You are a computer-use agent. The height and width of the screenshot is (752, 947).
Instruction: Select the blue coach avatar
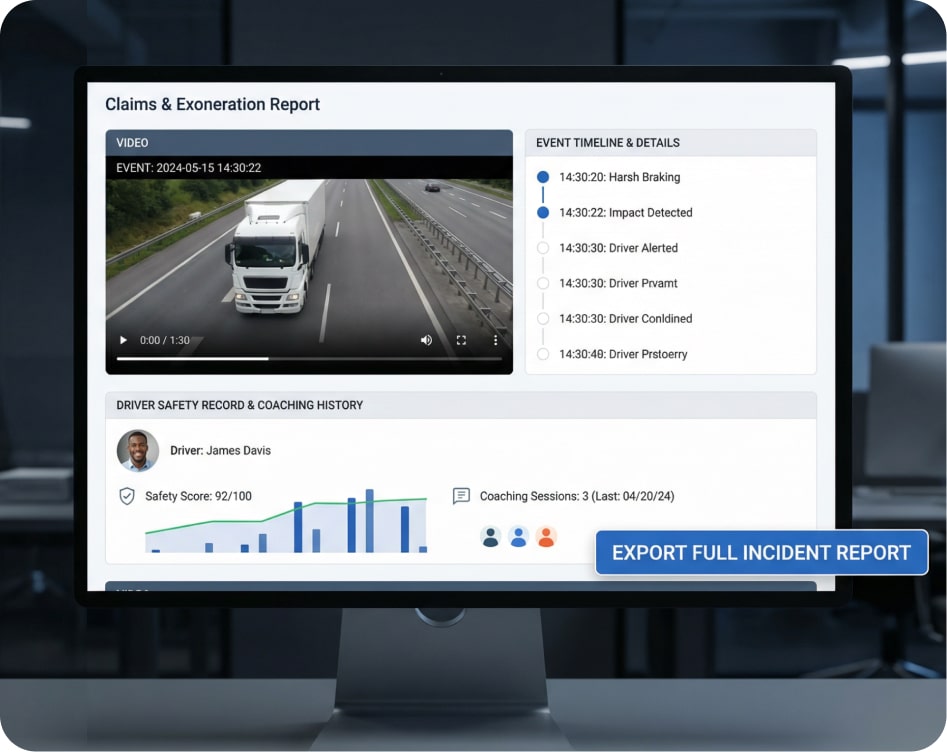[x=518, y=537]
